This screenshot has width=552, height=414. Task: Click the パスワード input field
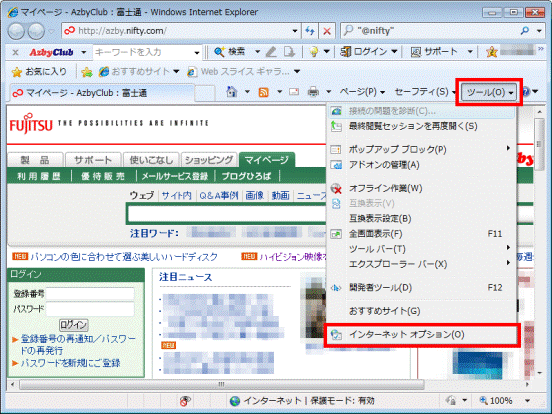[90, 309]
